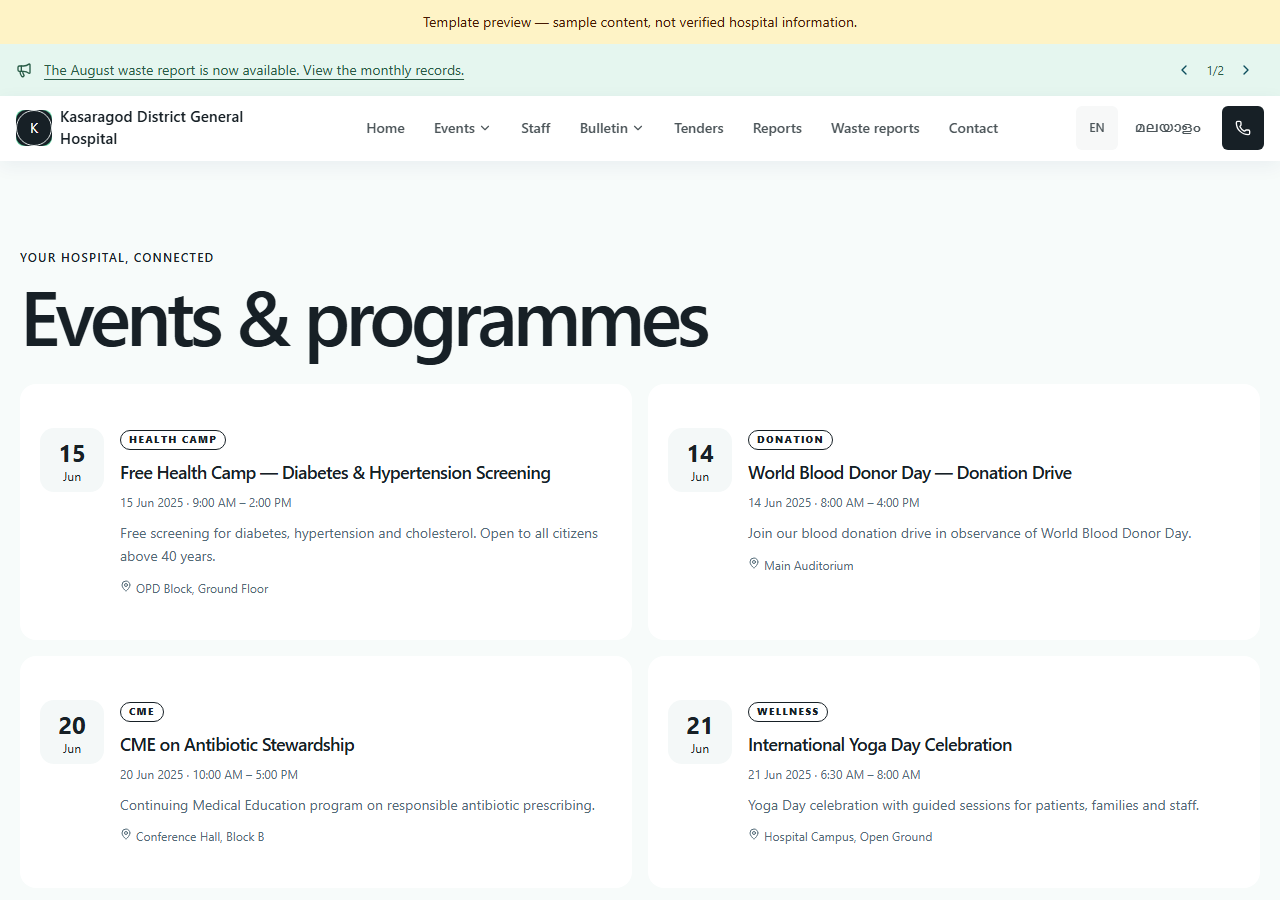The image size is (1280, 900).
Task: Click the HEALTH CAMP category tag
Action: tap(173, 440)
